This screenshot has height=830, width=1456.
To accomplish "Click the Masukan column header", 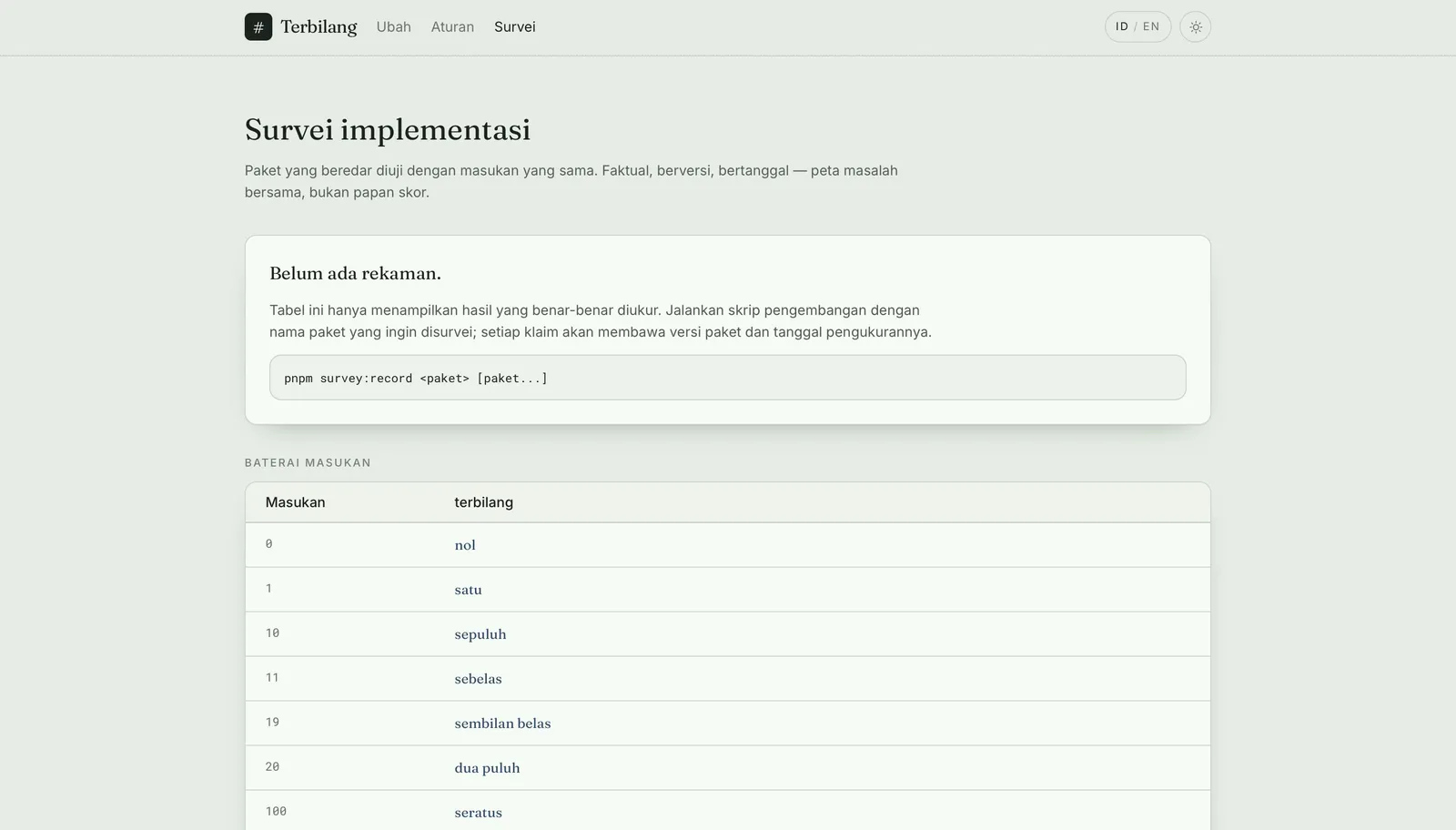I will pyautogui.click(x=295, y=502).
